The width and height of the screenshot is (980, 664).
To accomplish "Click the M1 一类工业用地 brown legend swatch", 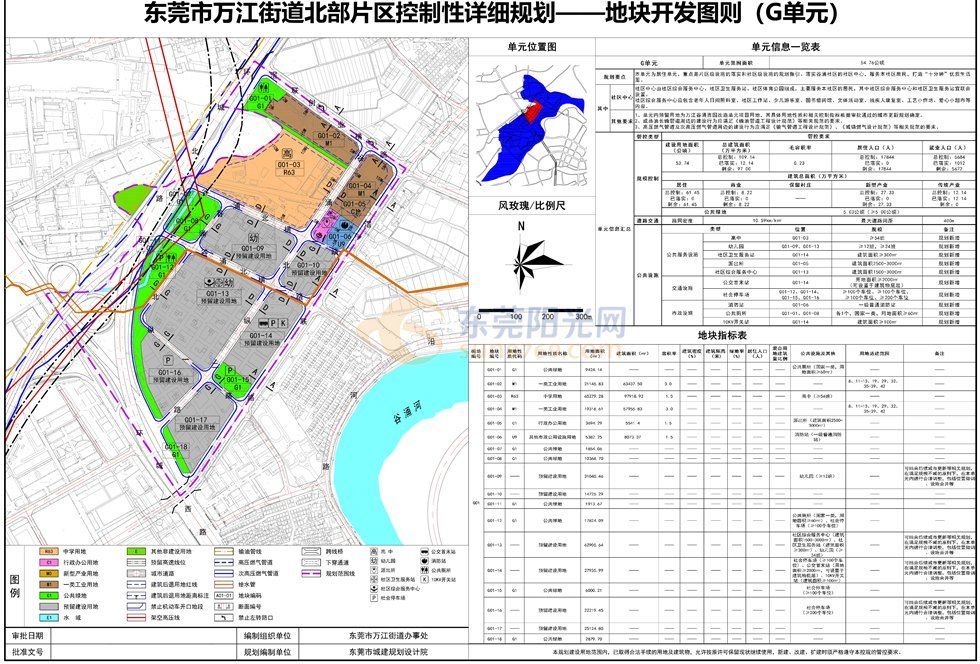I will [x=49, y=585].
